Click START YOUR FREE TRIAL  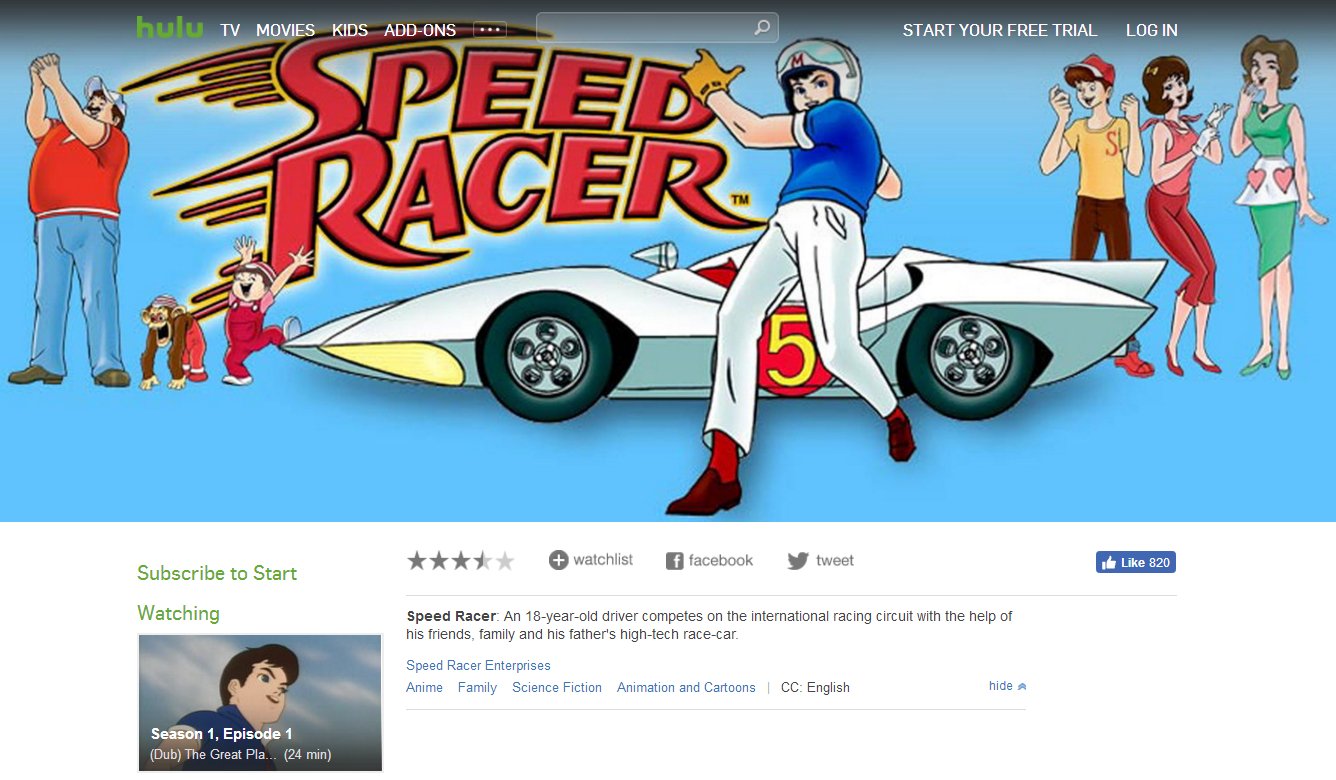click(1000, 30)
